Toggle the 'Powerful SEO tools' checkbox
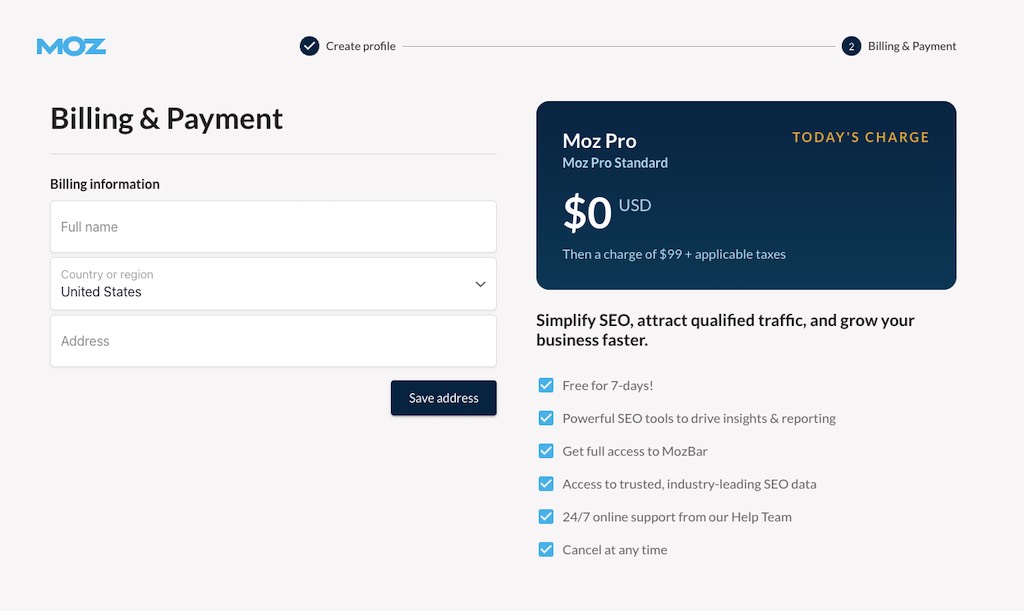1024x611 pixels. [546, 418]
